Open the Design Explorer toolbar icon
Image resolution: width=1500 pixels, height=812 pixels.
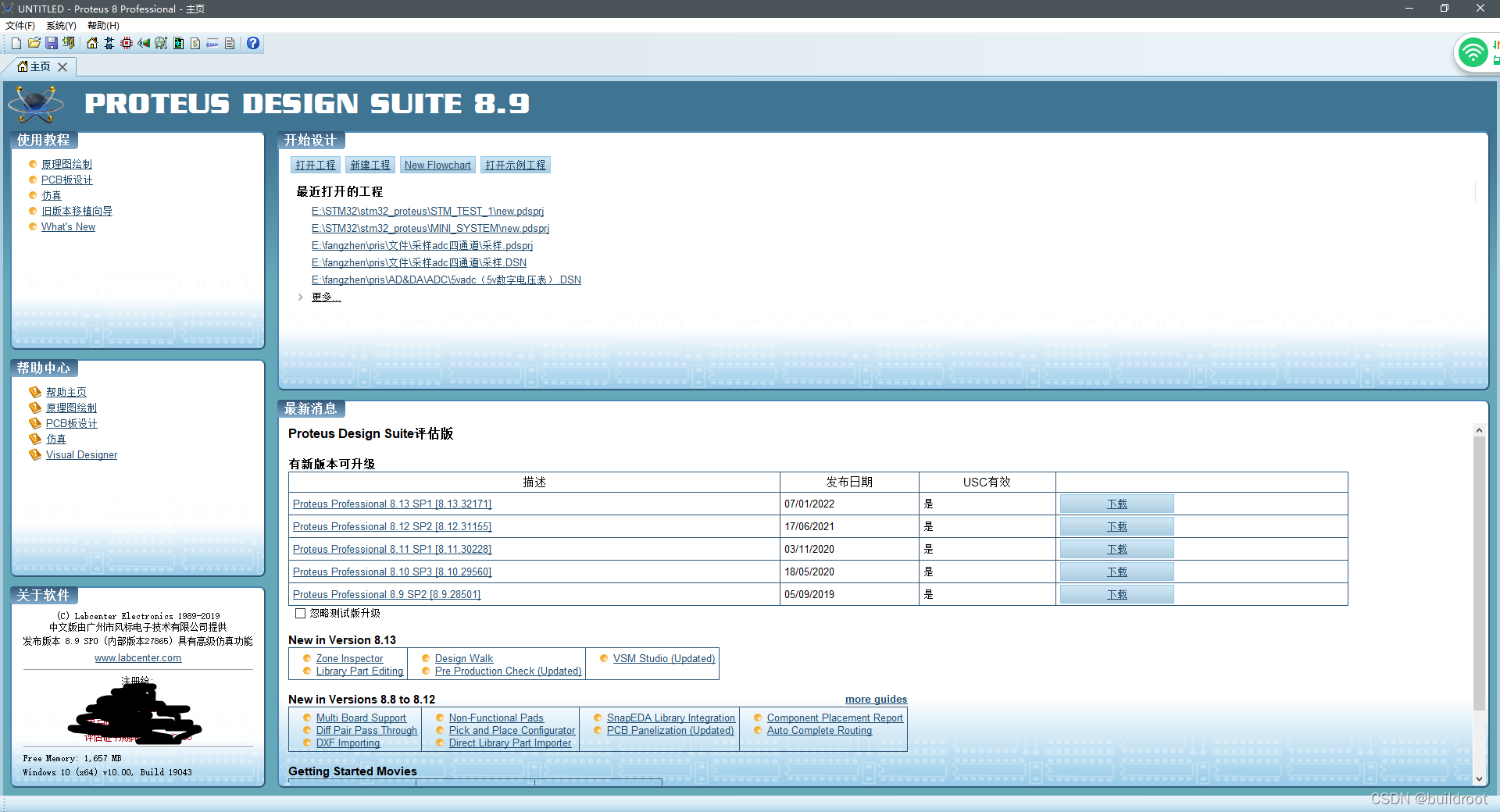click(x=178, y=44)
